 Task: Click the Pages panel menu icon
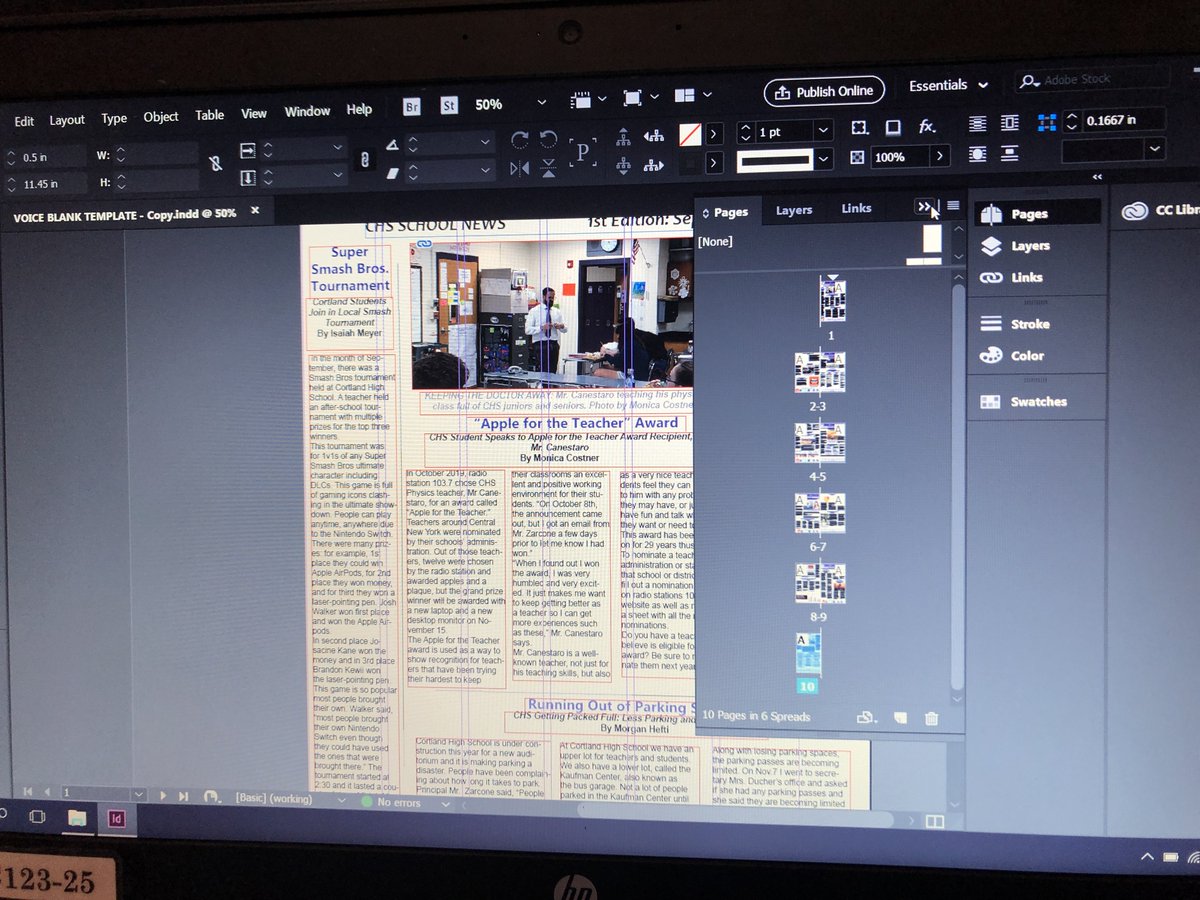tap(953, 206)
